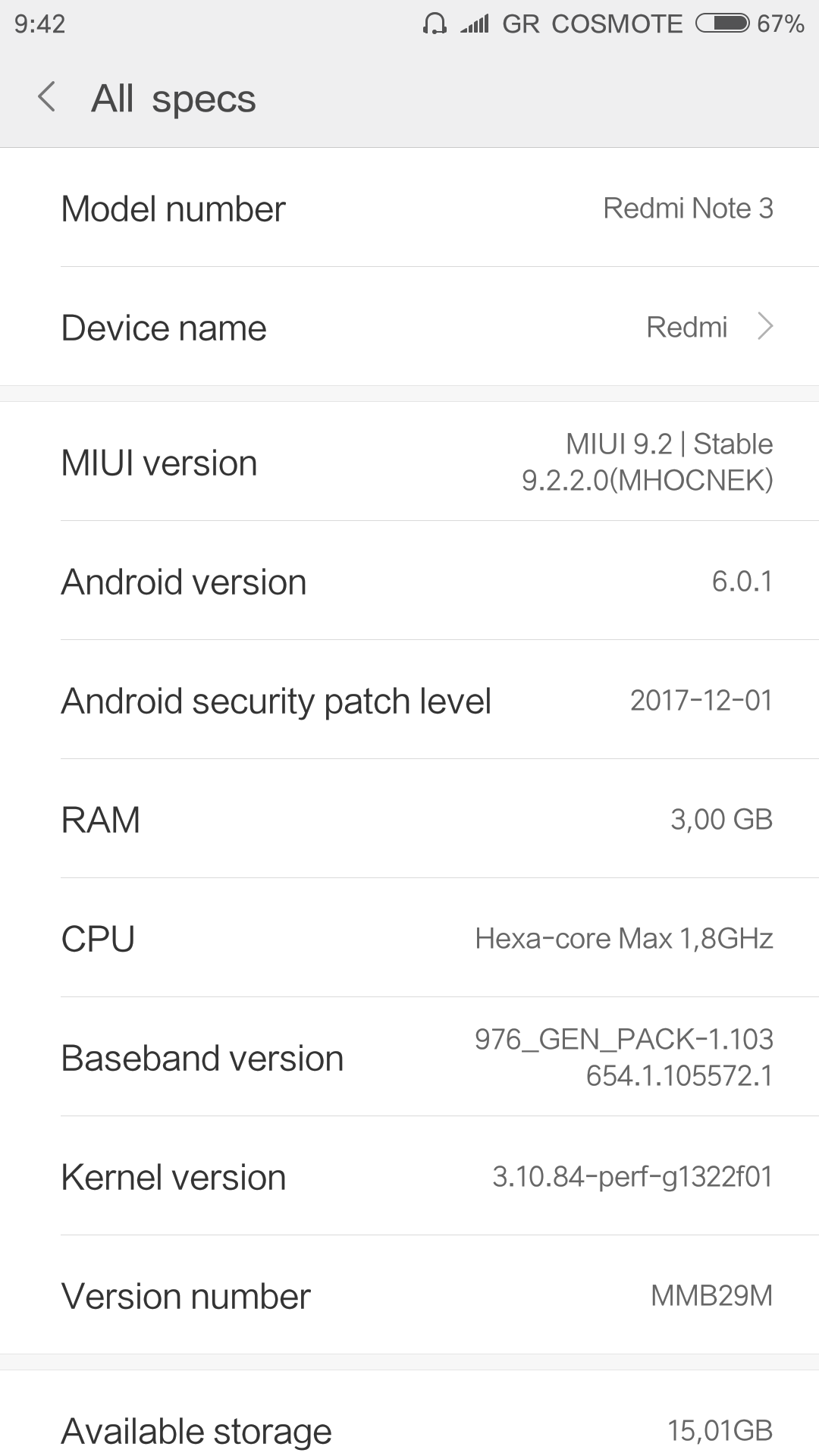The image size is (819, 1456).
Task: Tap the Baseband version row
Action: click(x=409, y=1057)
